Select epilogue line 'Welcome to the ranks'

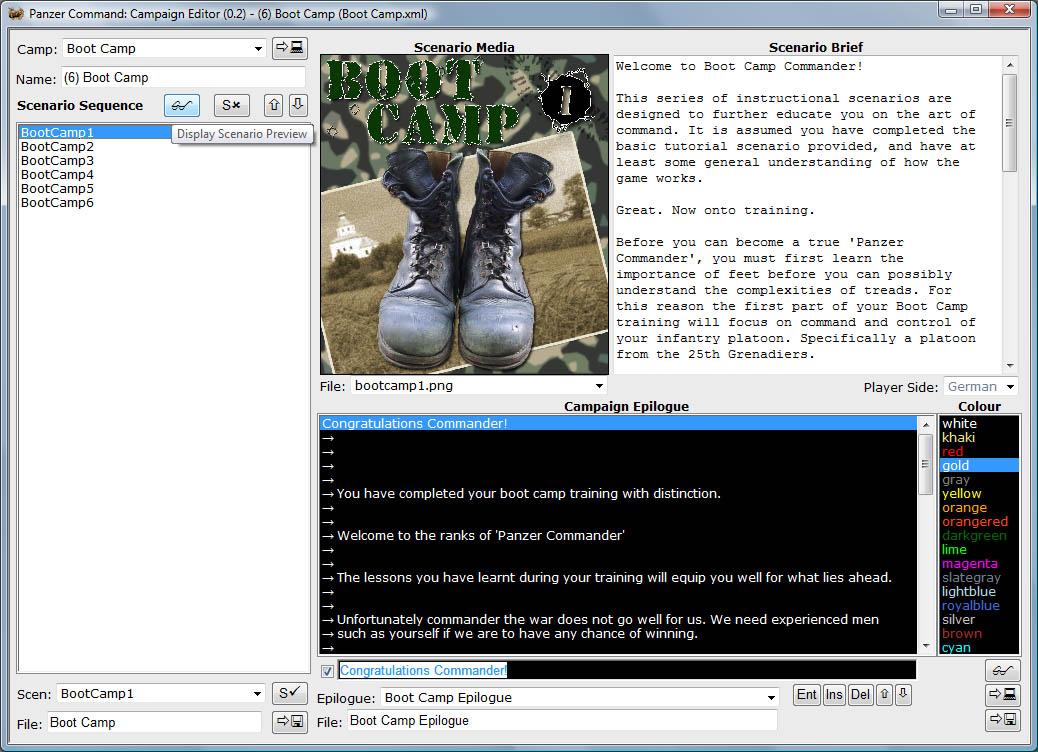[618, 535]
